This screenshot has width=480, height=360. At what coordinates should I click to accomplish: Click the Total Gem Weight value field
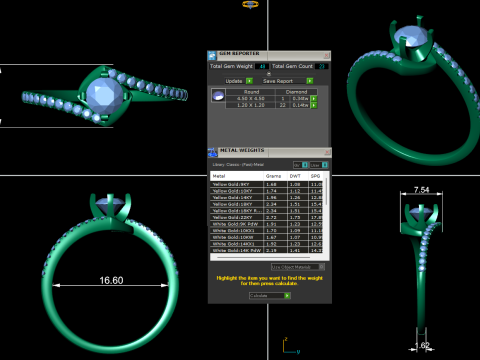[x=262, y=66]
